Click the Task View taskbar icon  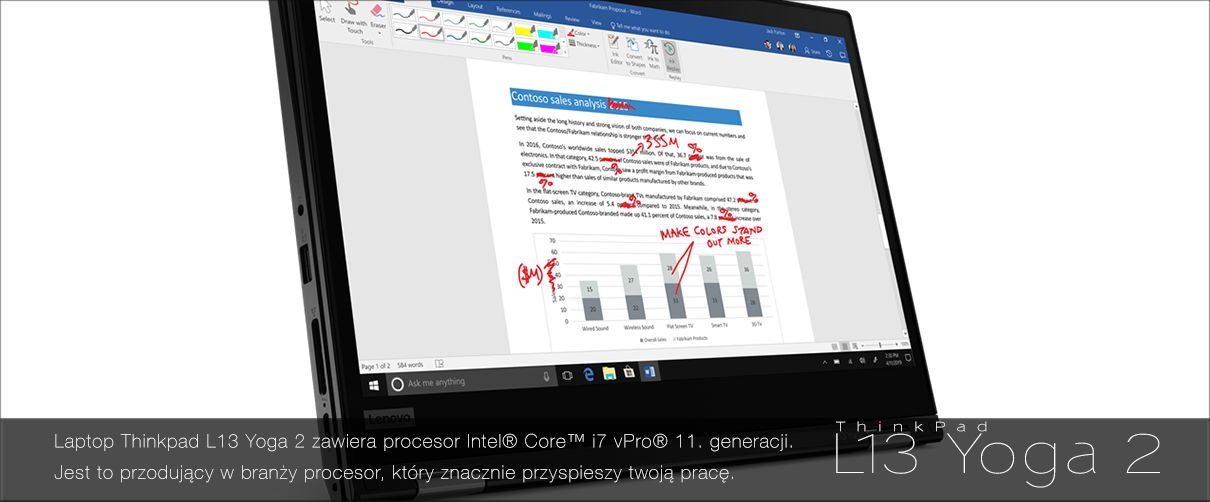pos(568,375)
